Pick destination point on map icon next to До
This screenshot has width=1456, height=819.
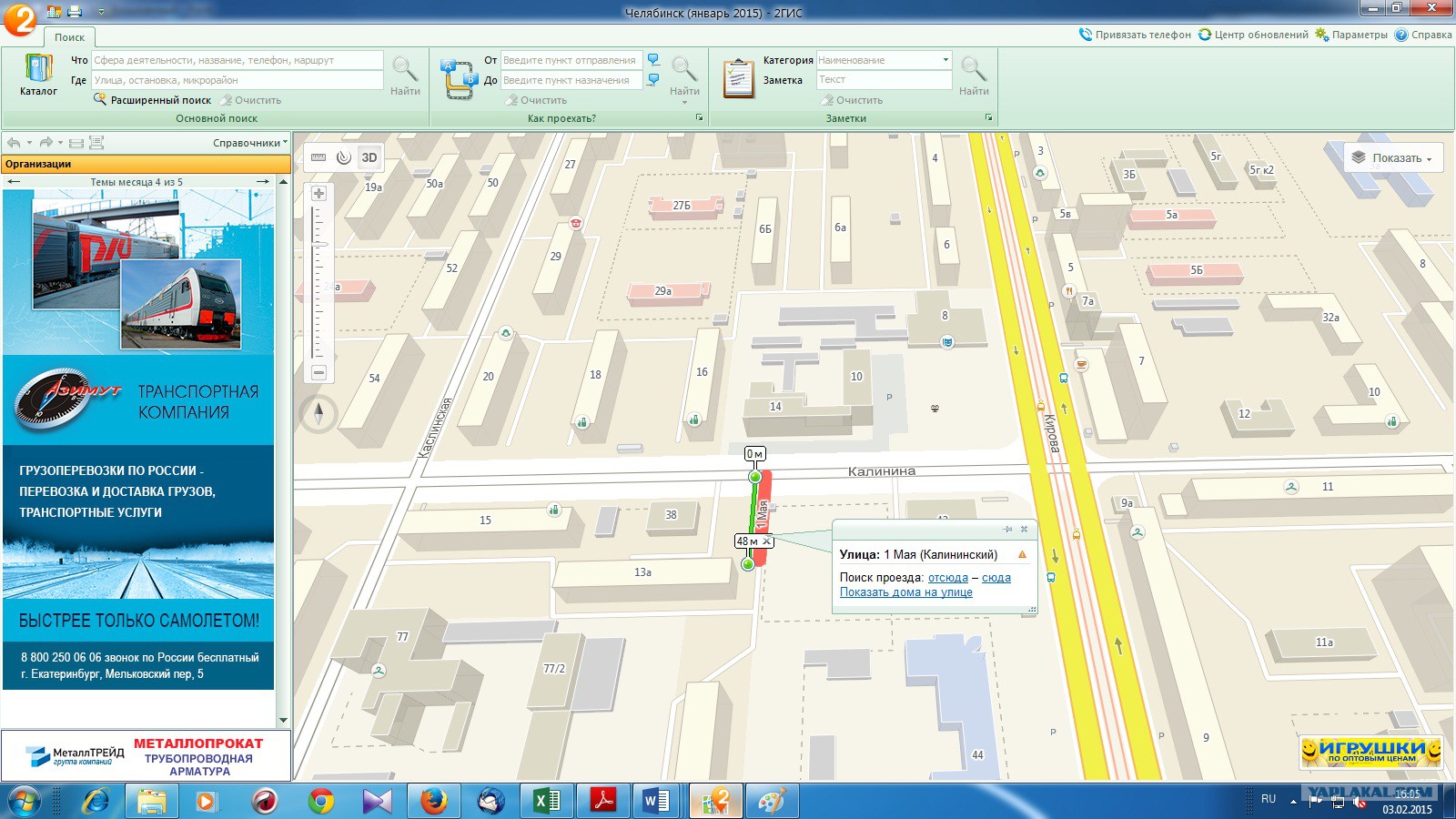[653, 80]
